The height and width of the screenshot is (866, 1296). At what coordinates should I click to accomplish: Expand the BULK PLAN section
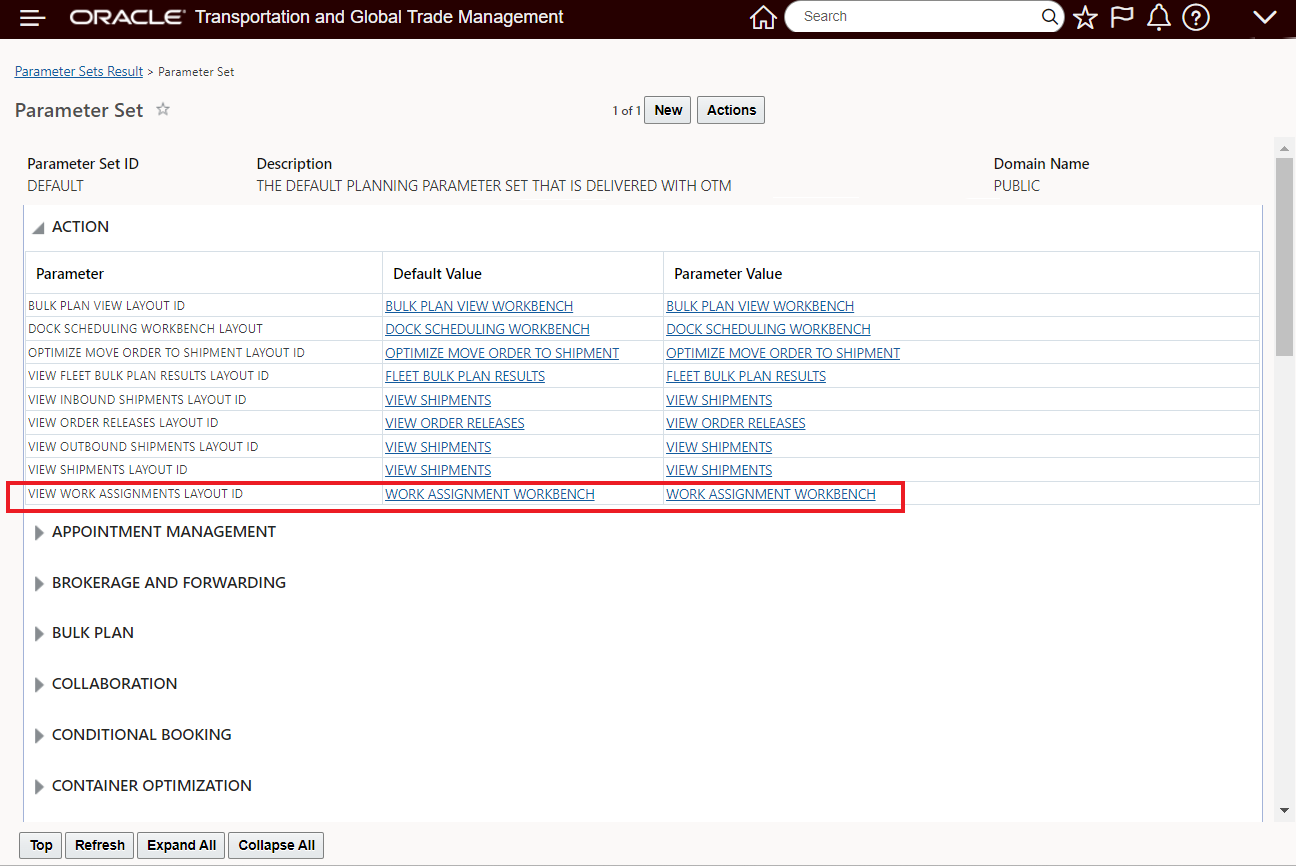[40, 634]
